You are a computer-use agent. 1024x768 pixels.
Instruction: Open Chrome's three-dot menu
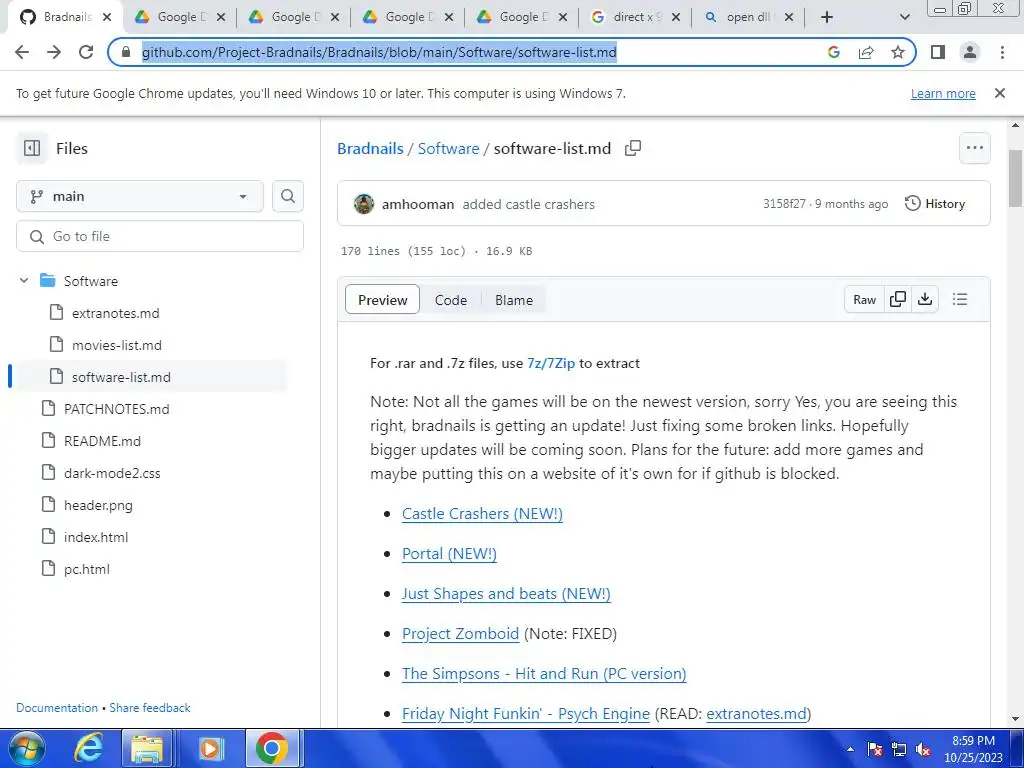1002,52
